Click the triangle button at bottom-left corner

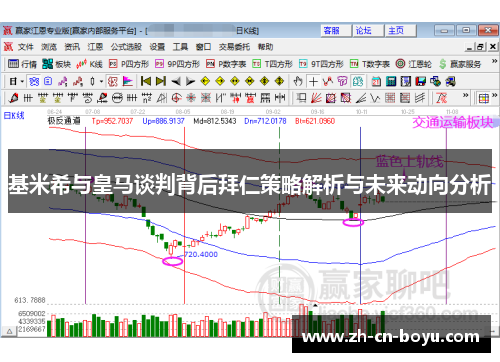click(9, 331)
